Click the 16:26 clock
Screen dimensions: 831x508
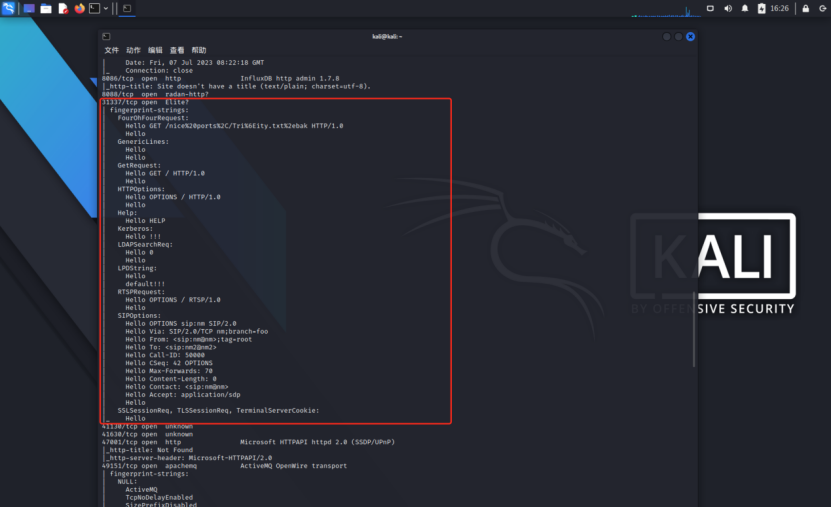779,8
